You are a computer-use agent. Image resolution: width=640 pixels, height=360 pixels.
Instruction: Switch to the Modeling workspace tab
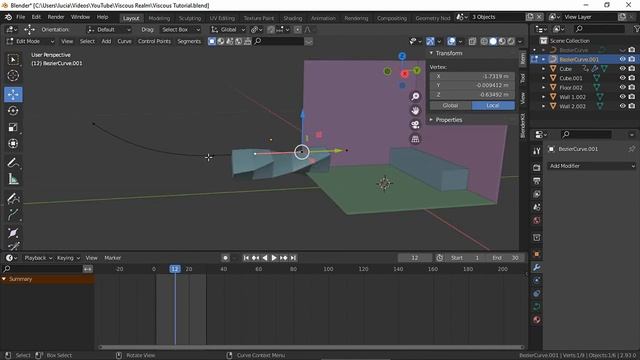[x=159, y=18]
